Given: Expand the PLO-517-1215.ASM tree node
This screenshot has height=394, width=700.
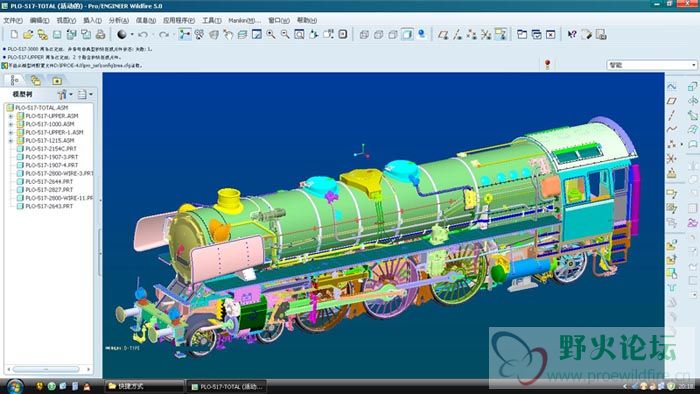Looking at the screenshot, I should coord(11,141).
